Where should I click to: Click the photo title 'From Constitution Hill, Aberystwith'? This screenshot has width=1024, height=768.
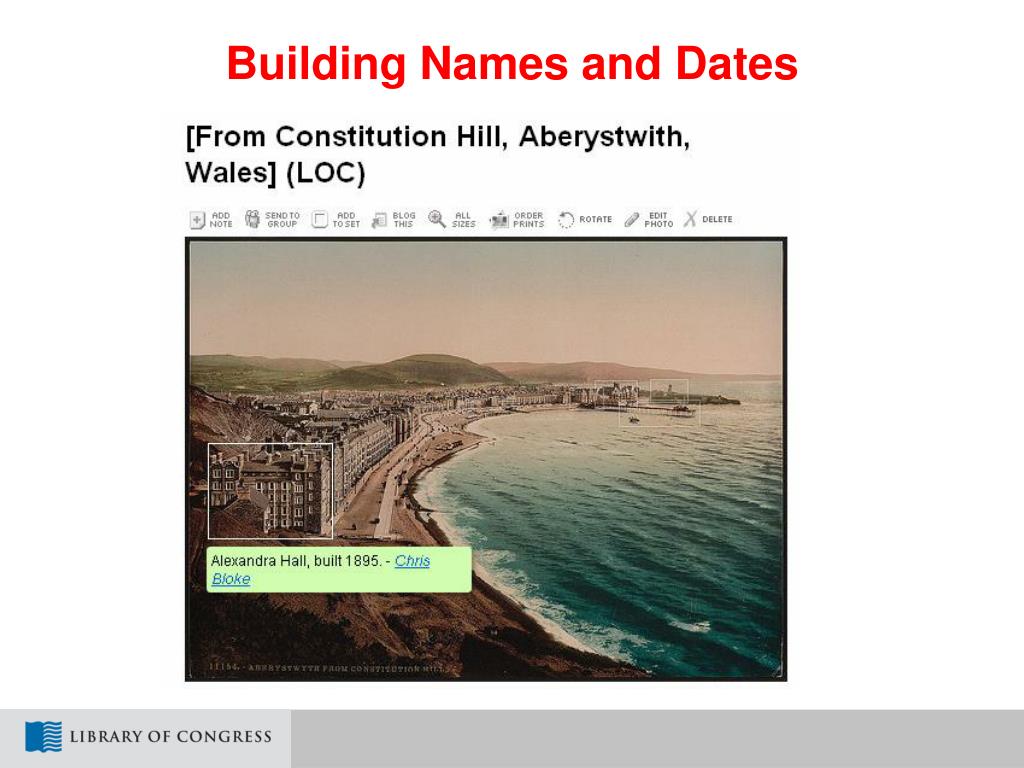[x=438, y=155]
